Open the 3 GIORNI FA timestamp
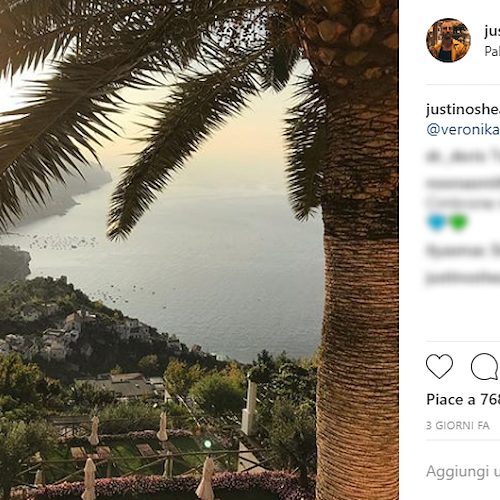Image resolution: width=500 pixels, height=500 pixels. (458, 425)
